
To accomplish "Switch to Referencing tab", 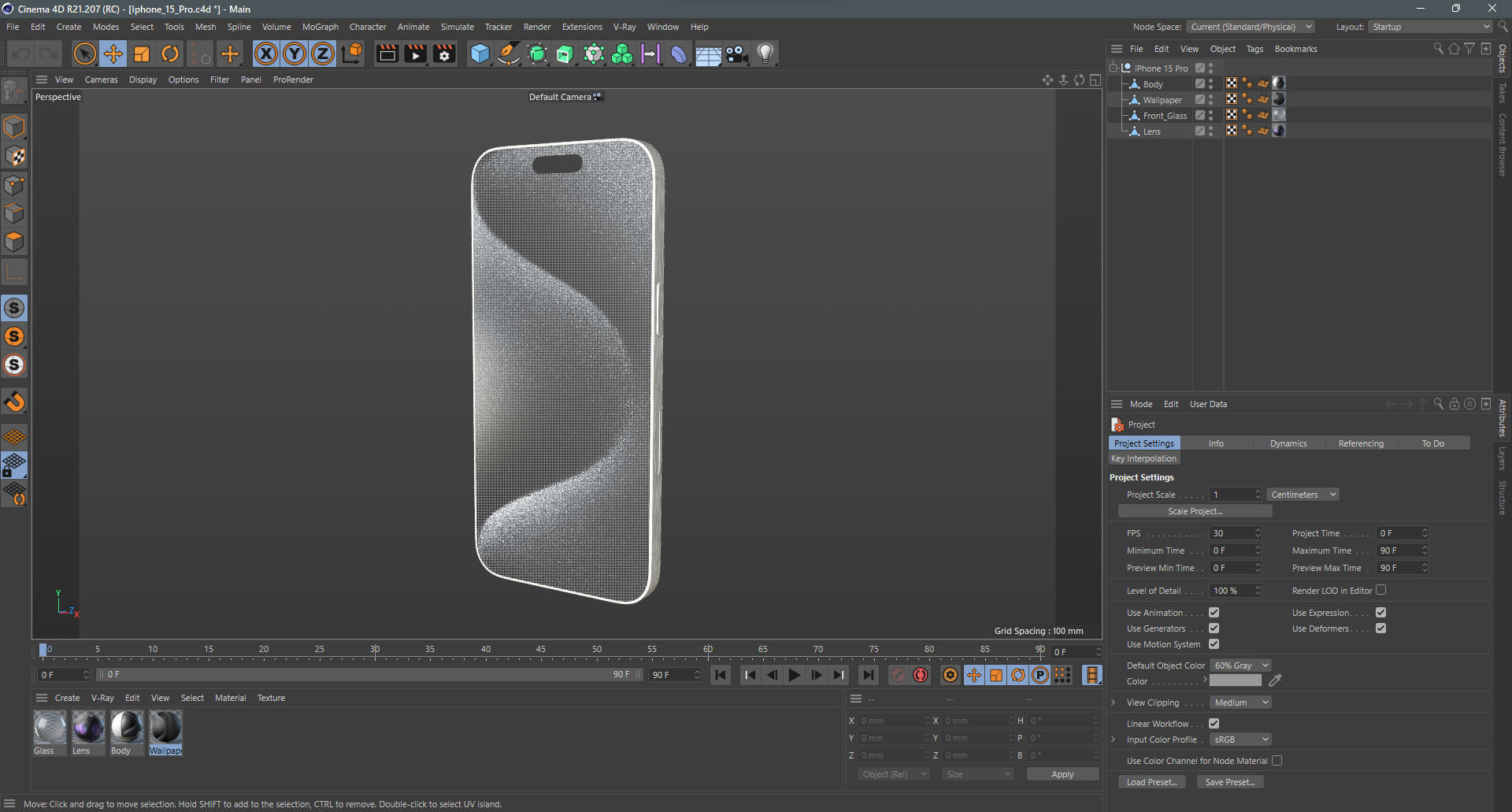I will click(x=1361, y=443).
